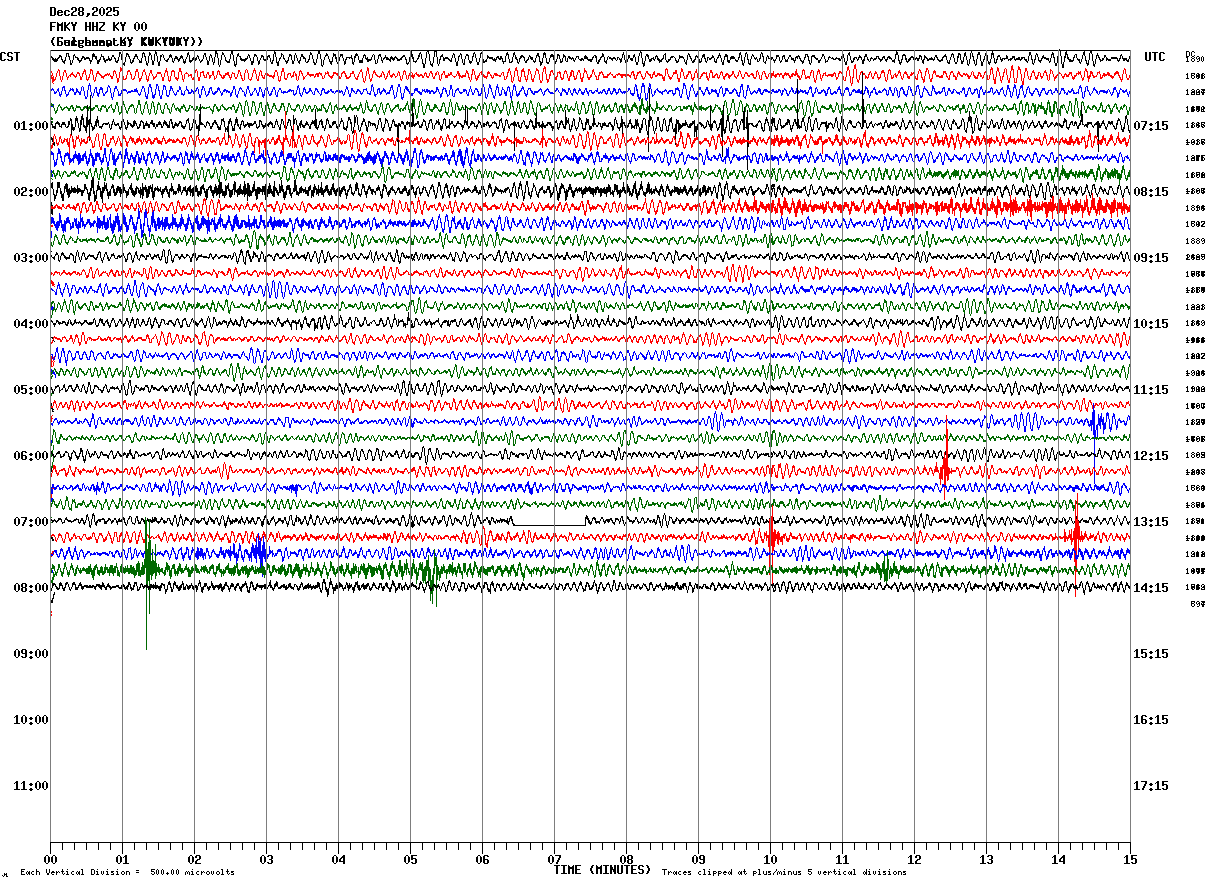Viewport: 1210px width, 886px height.
Task: Click the CST timezone label
Action: pyautogui.click(x=10, y=57)
